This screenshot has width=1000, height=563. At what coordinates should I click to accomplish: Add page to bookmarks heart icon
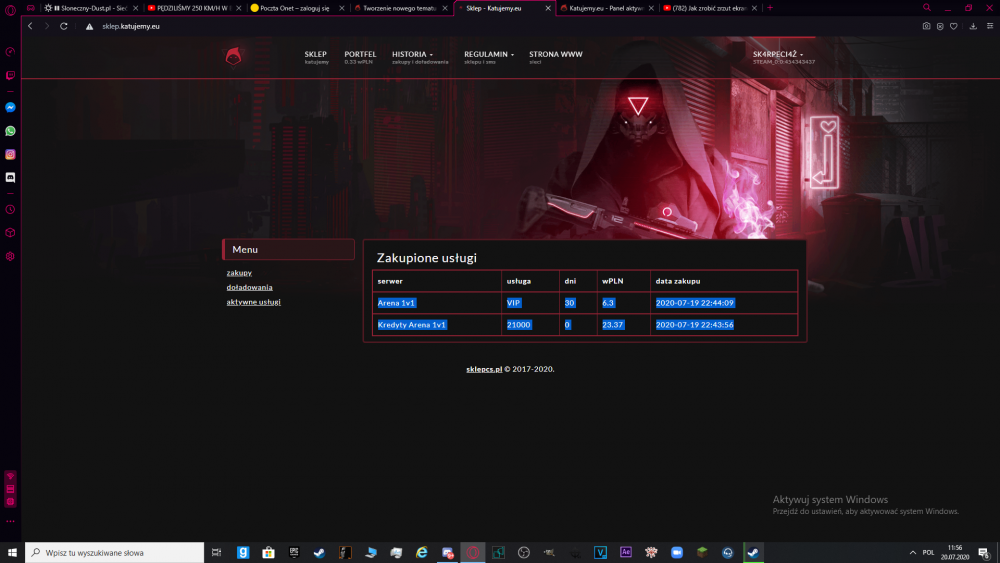(x=953, y=26)
